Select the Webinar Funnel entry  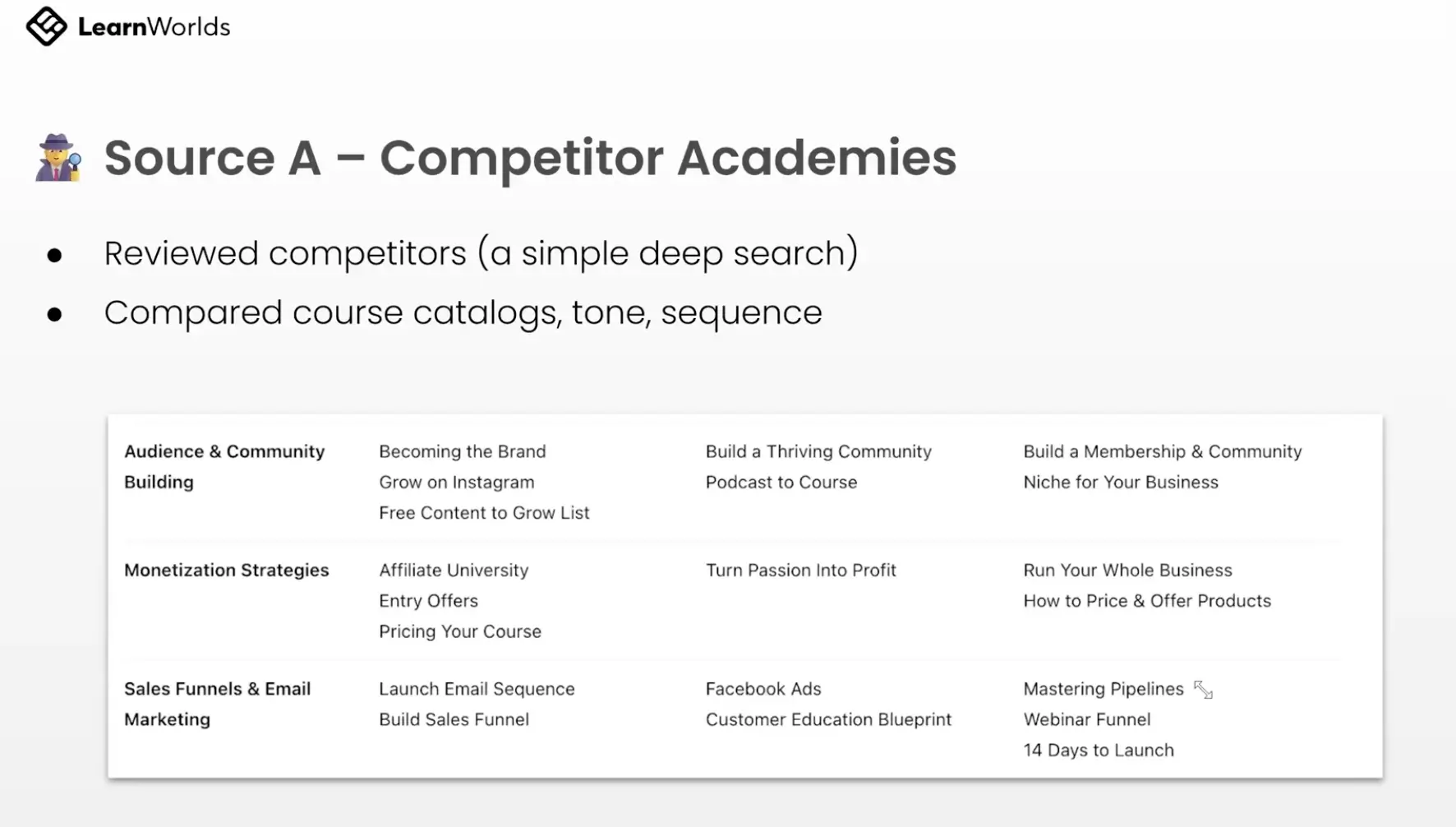[x=1086, y=719]
